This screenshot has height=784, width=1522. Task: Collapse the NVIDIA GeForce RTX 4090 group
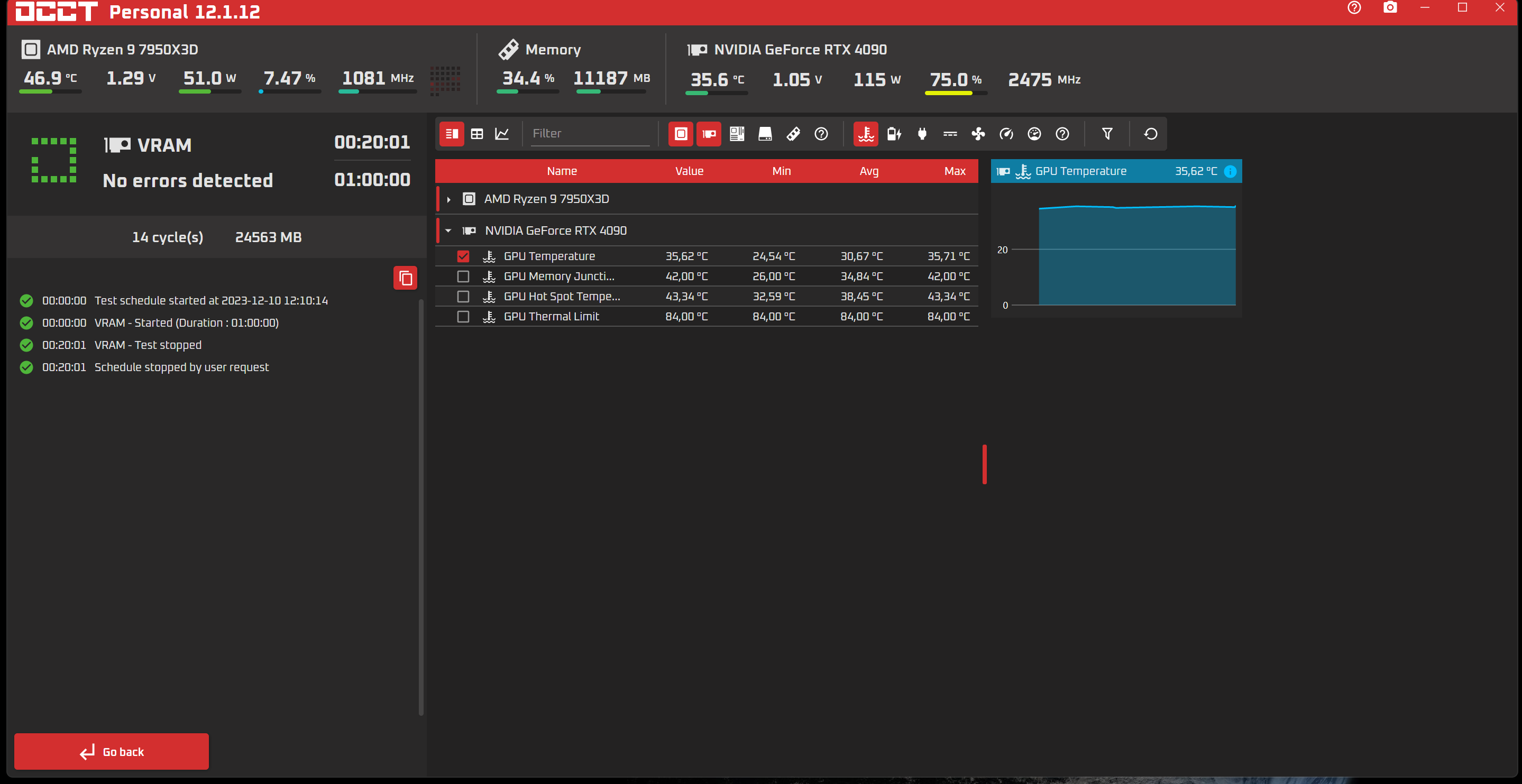pyautogui.click(x=448, y=231)
